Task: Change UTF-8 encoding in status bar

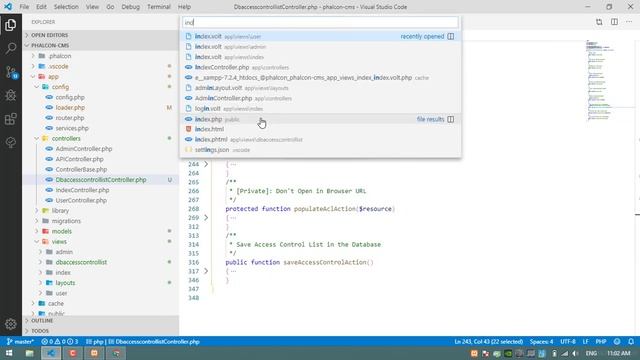Action: point(568,342)
